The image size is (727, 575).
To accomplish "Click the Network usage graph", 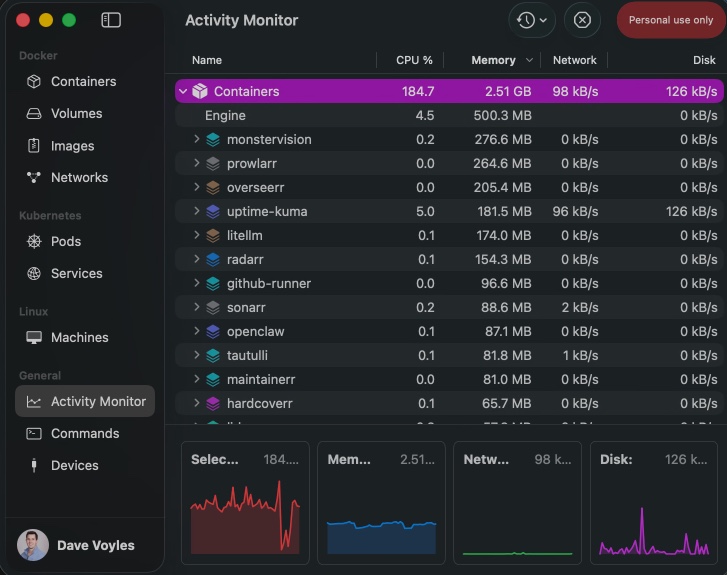I will tap(517, 503).
